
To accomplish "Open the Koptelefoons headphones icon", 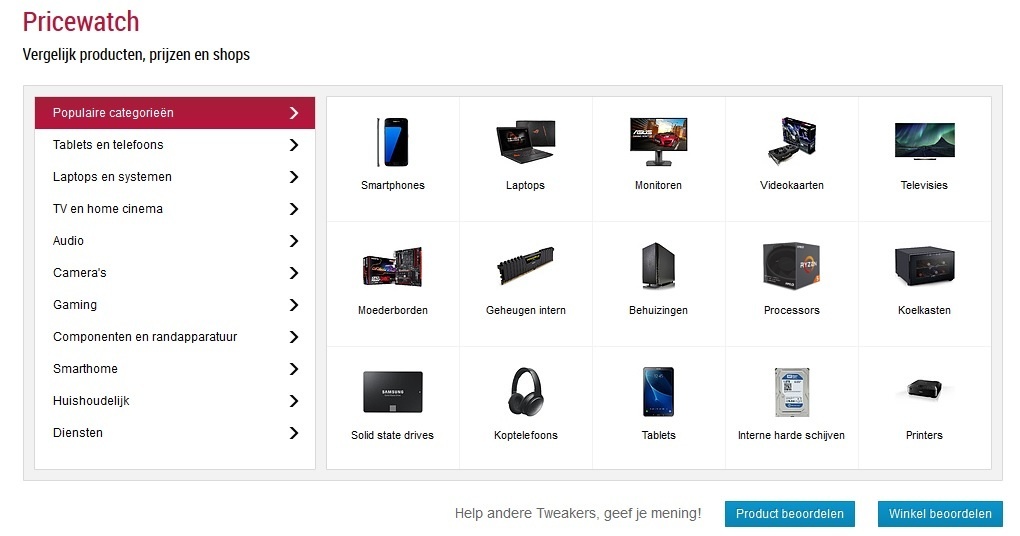I will coord(526,392).
